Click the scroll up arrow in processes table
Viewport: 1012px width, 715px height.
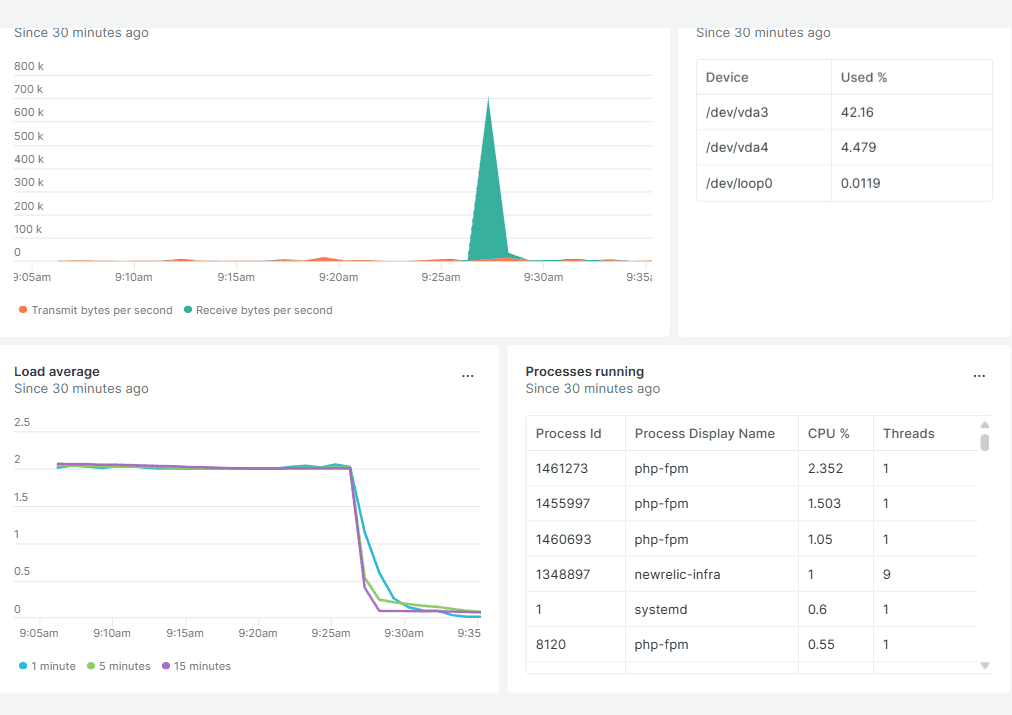coord(984,424)
